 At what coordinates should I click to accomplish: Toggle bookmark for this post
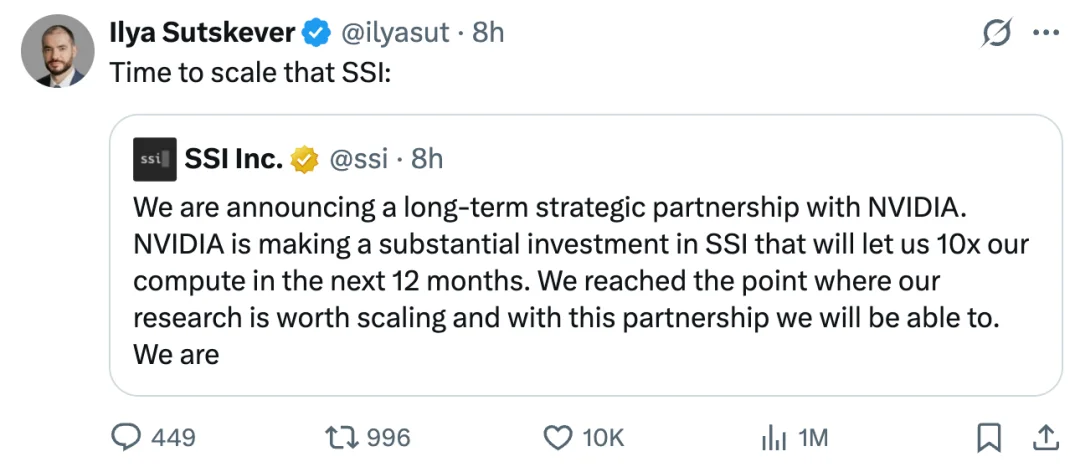pyautogui.click(x=989, y=438)
